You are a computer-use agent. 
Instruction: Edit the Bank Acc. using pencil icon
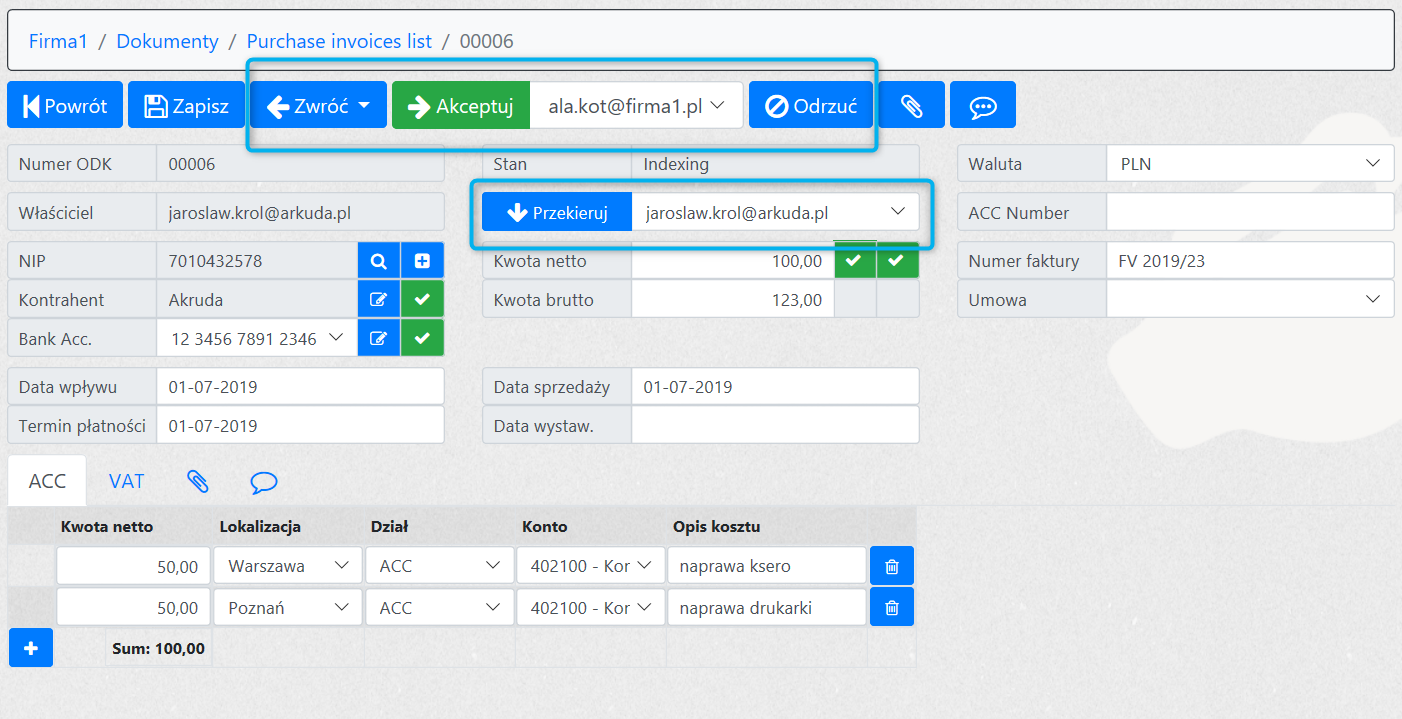tap(379, 339)
